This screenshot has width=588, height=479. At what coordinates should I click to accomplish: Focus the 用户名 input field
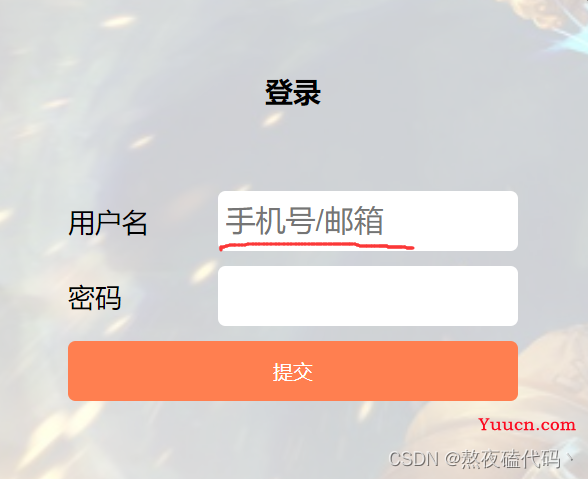pyautogui.click(x=368, y=221)
